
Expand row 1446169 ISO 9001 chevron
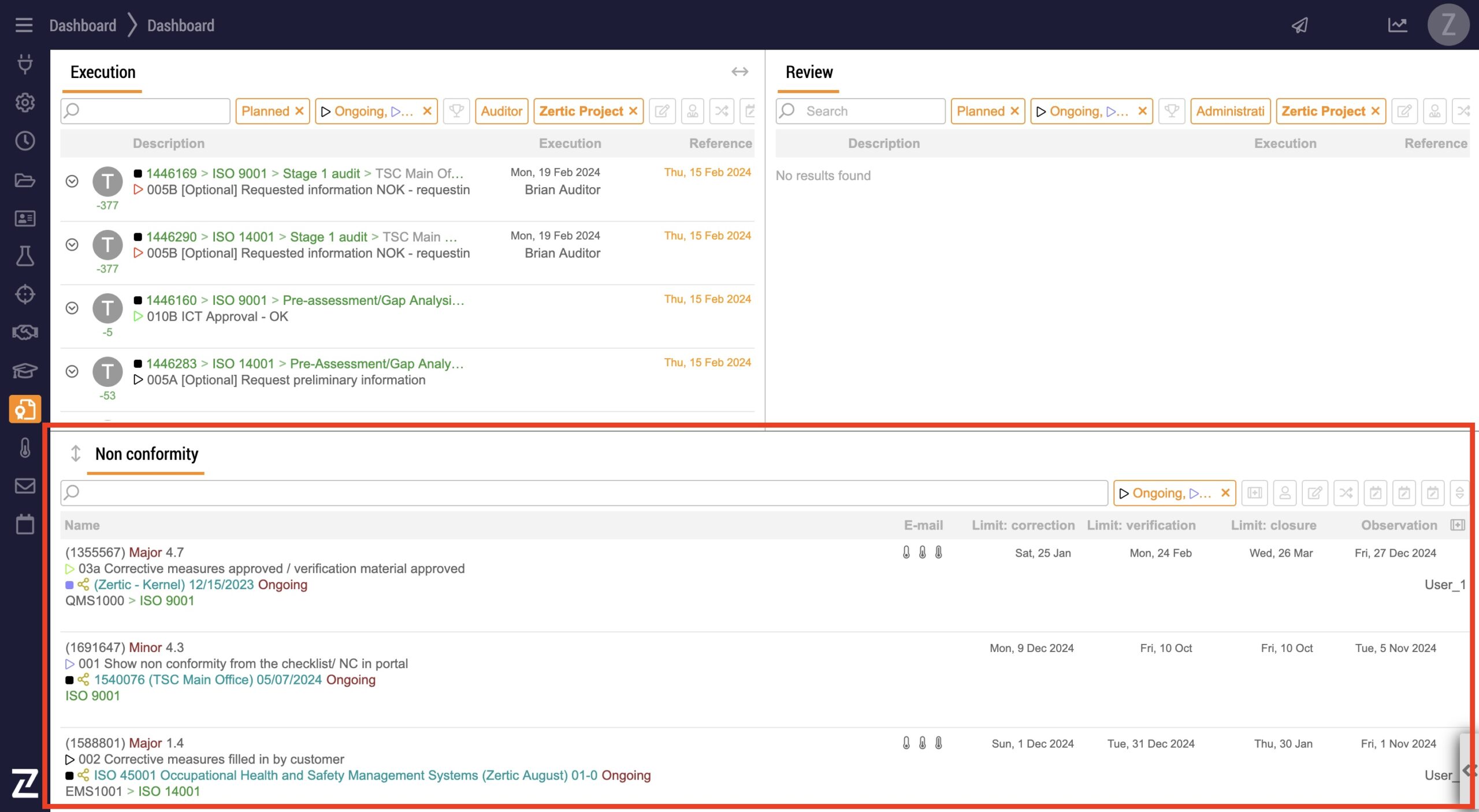pos(72,181)
